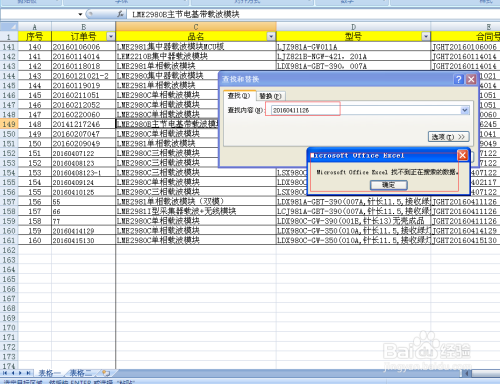Click cell JCHT20160415130
The image size is (500, 384).
coord(465,240)
